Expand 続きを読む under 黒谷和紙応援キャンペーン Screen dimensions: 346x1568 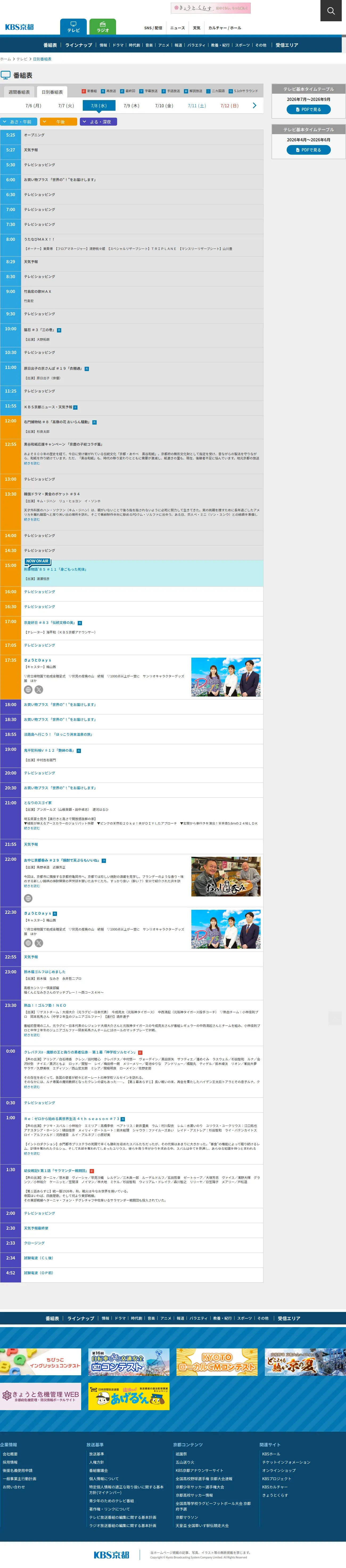point(32,463)
